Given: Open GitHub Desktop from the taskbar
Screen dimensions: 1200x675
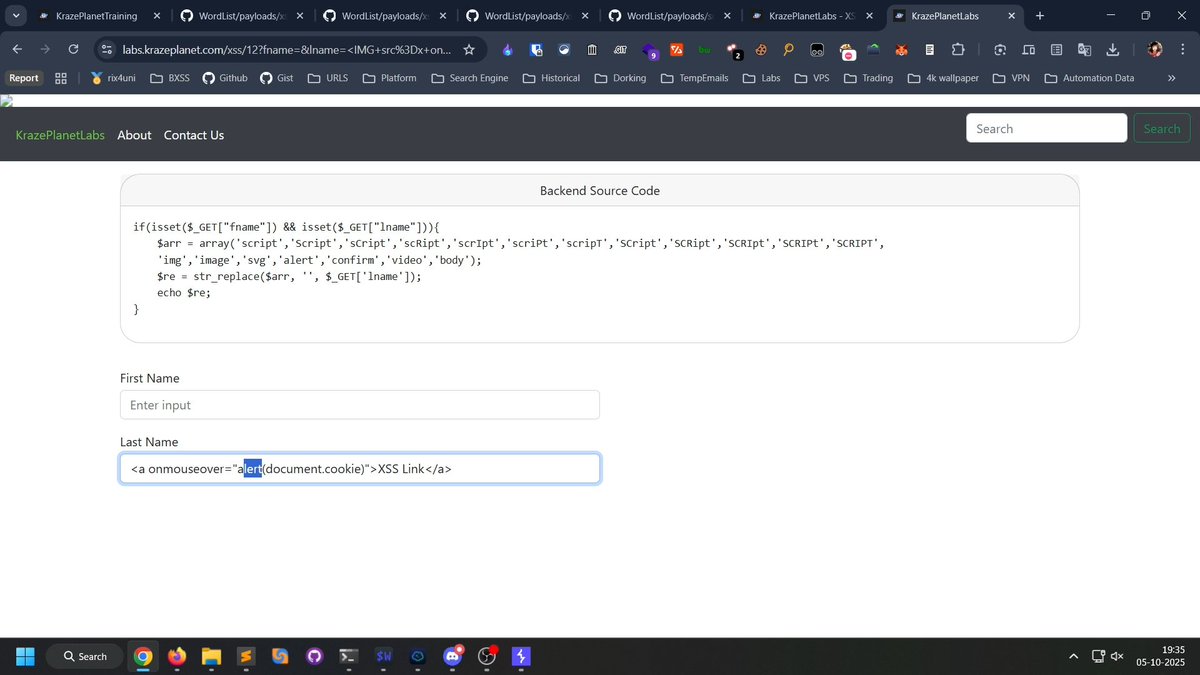Looking at the screenshot, I should pos(314,656).
